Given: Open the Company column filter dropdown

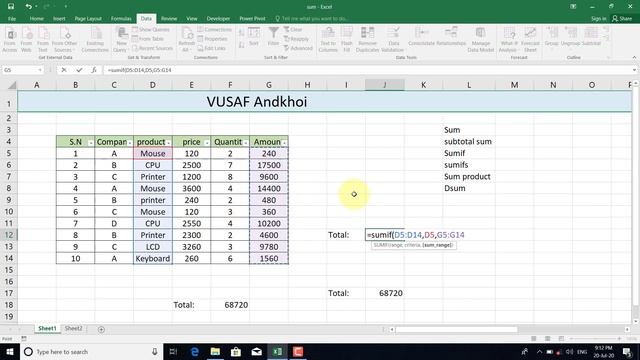Looking at the screenshot, I should coord(129,143).
